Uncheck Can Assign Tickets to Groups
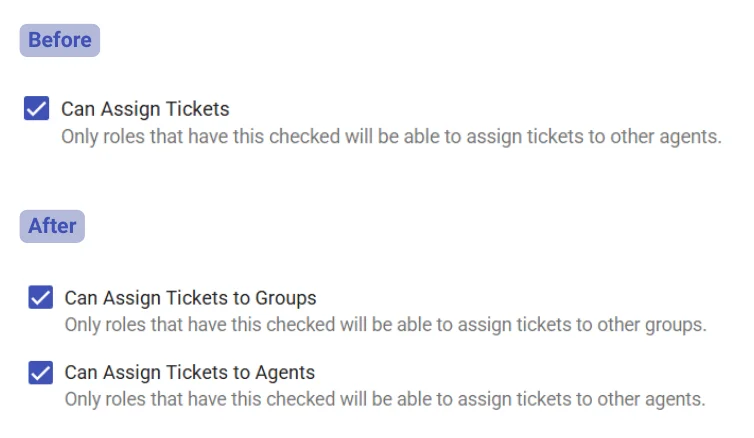Screen dimensions: 754x438 pos(41,298)
